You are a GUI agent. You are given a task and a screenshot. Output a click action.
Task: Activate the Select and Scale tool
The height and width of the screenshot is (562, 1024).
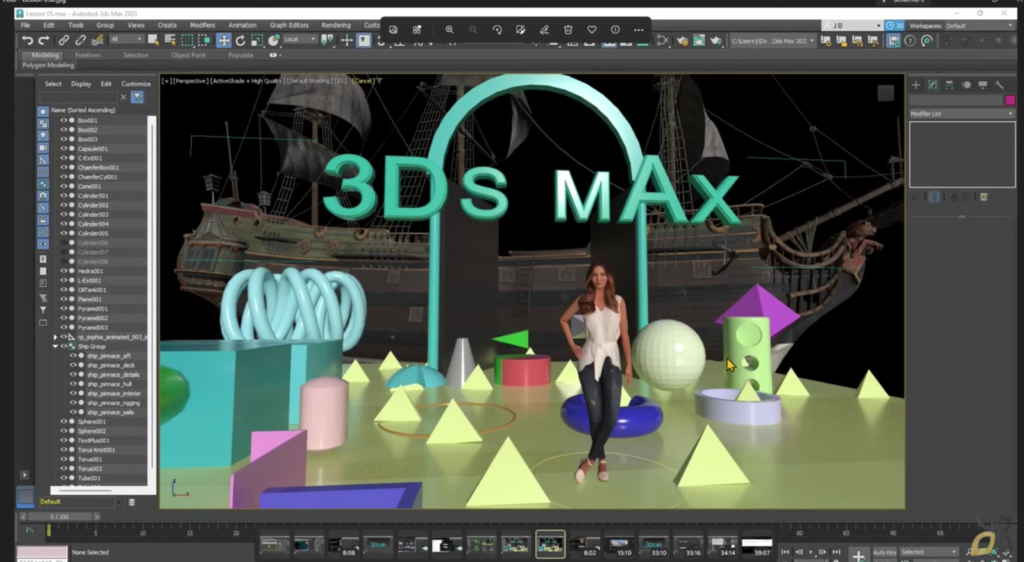click(x=257, y=40)
